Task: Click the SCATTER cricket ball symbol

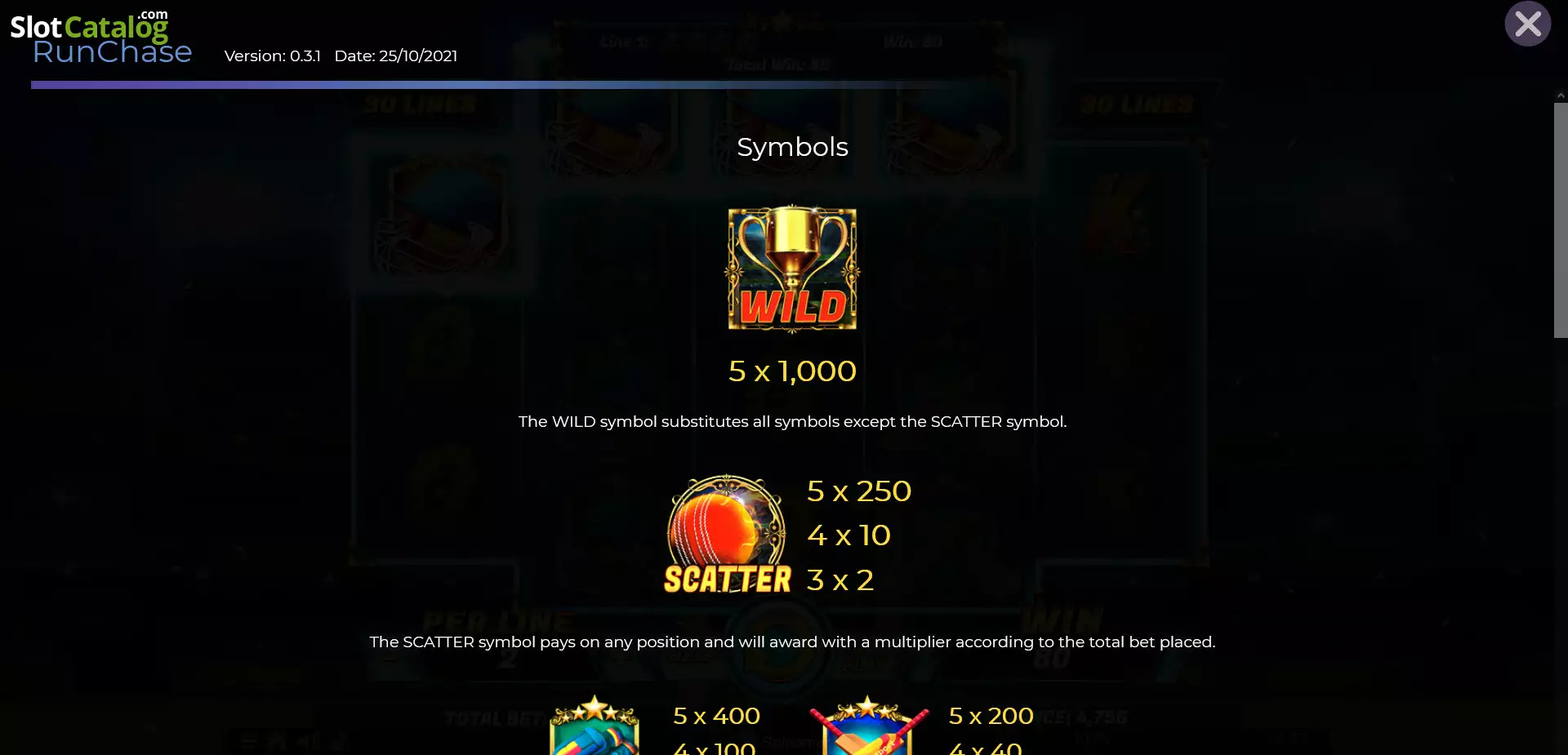Action: [727, 534]
